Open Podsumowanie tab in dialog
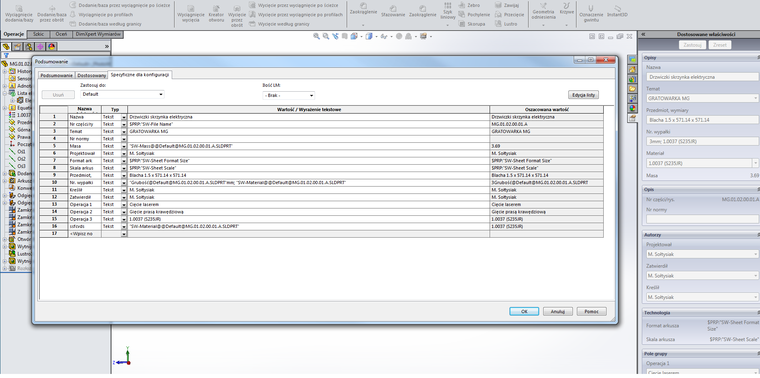 (56, 76)
